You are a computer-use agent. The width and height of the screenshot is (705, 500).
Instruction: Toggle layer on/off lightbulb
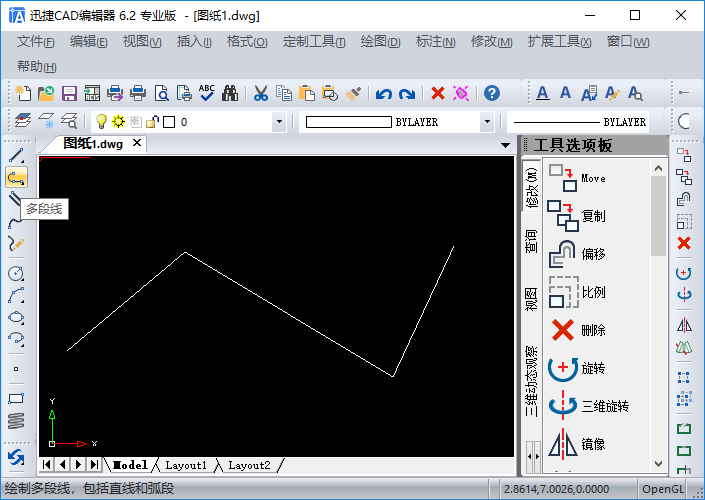(x=101, y=121)
